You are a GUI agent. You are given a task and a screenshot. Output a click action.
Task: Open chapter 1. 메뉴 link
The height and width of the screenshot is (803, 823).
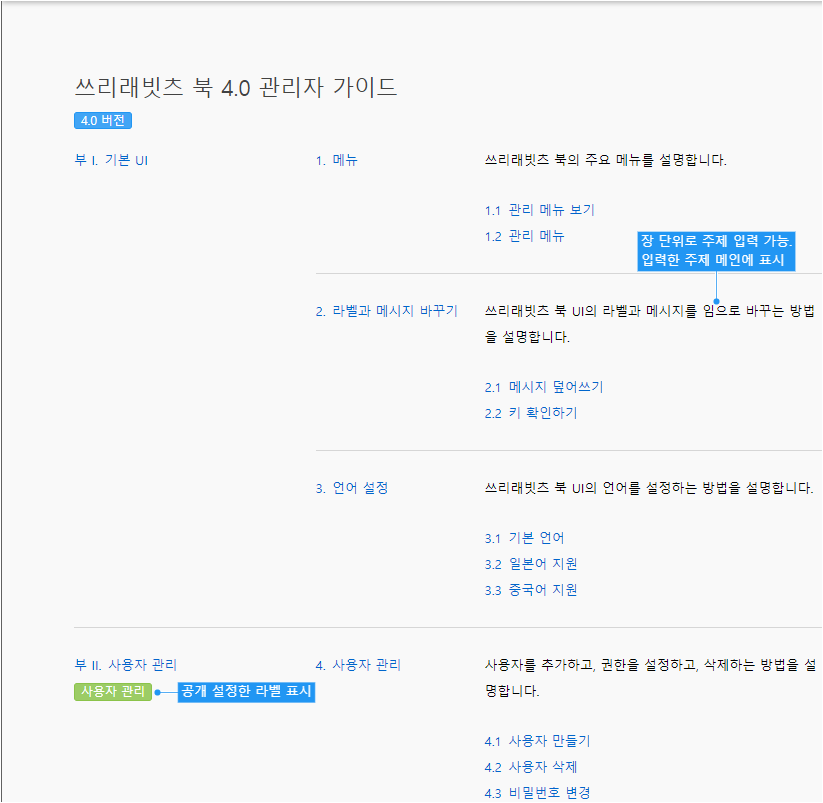[x=336, y=160]
